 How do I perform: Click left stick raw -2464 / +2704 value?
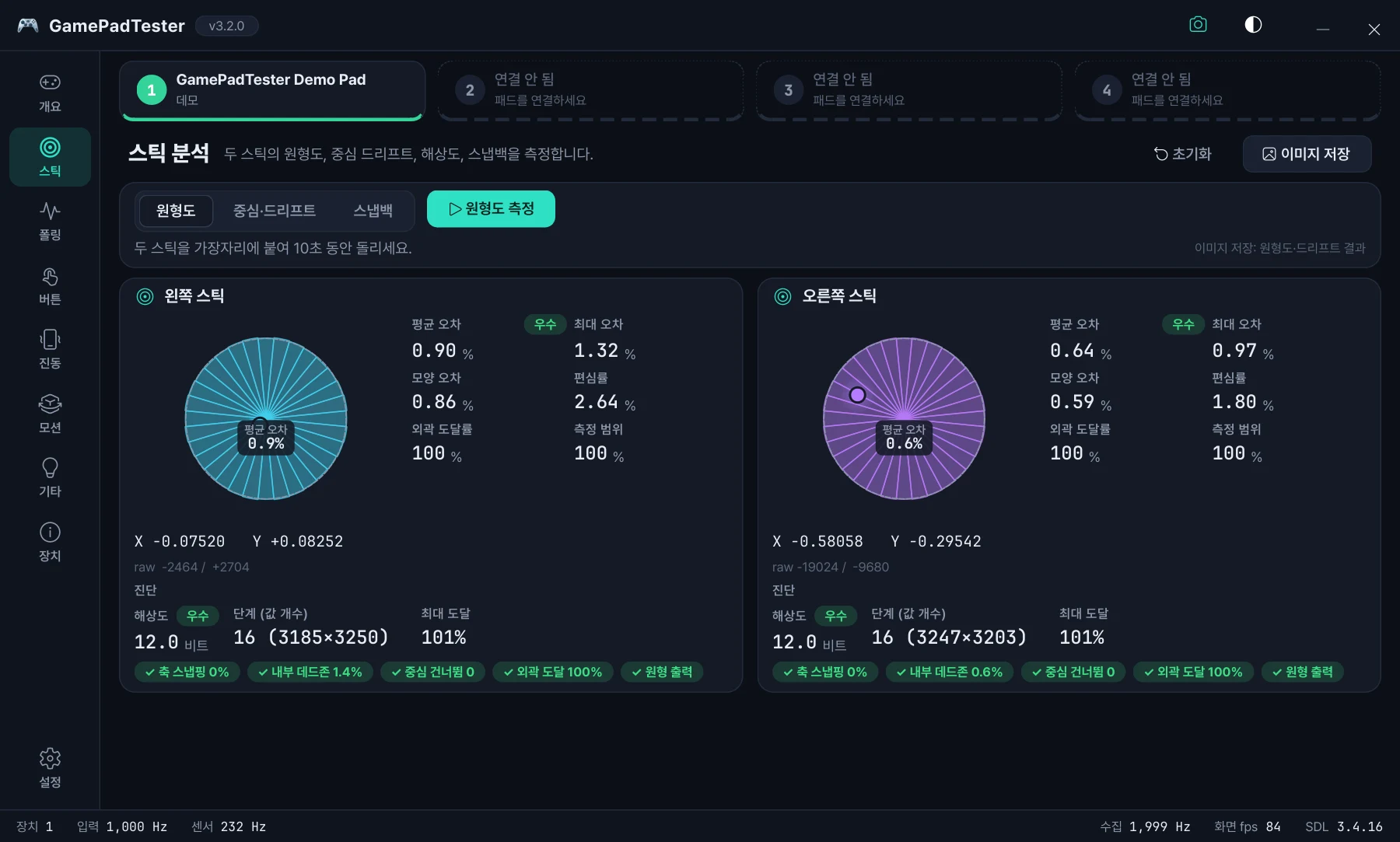click(x=191, y=567)
